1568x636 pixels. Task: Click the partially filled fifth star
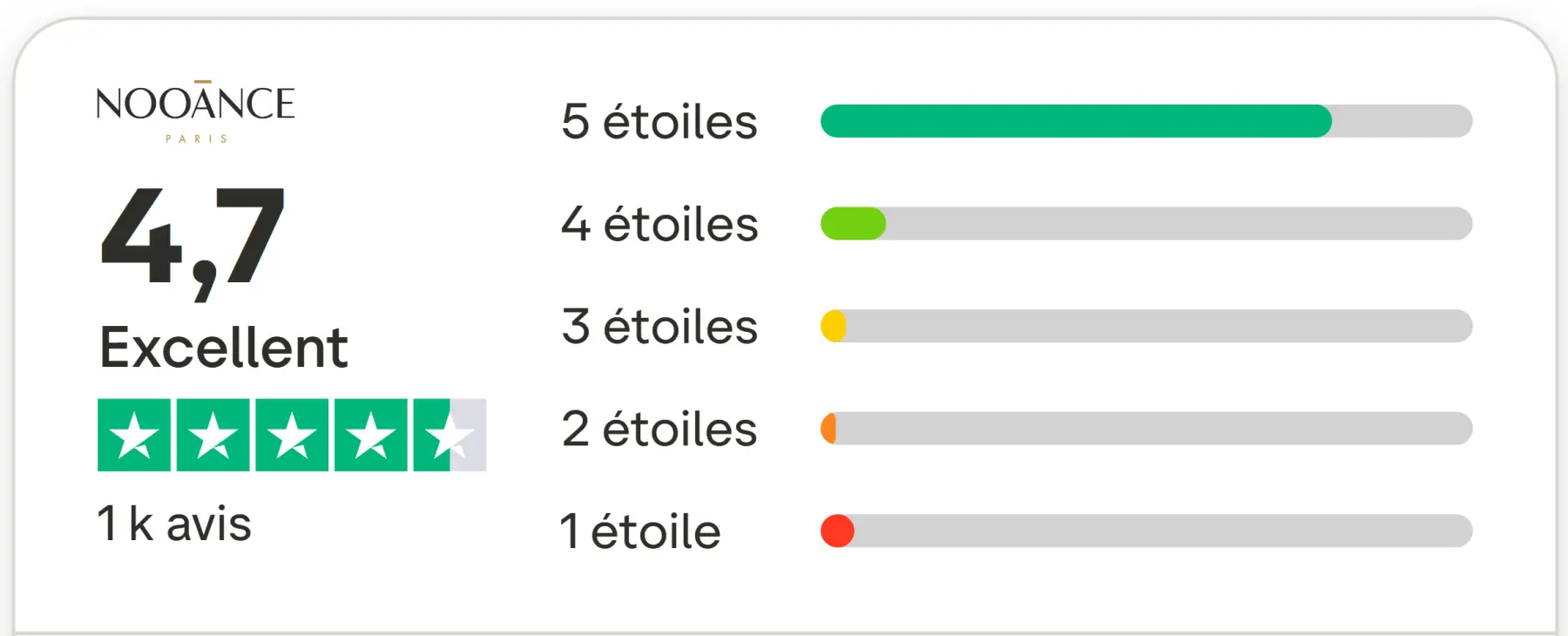tap(449, 435)
